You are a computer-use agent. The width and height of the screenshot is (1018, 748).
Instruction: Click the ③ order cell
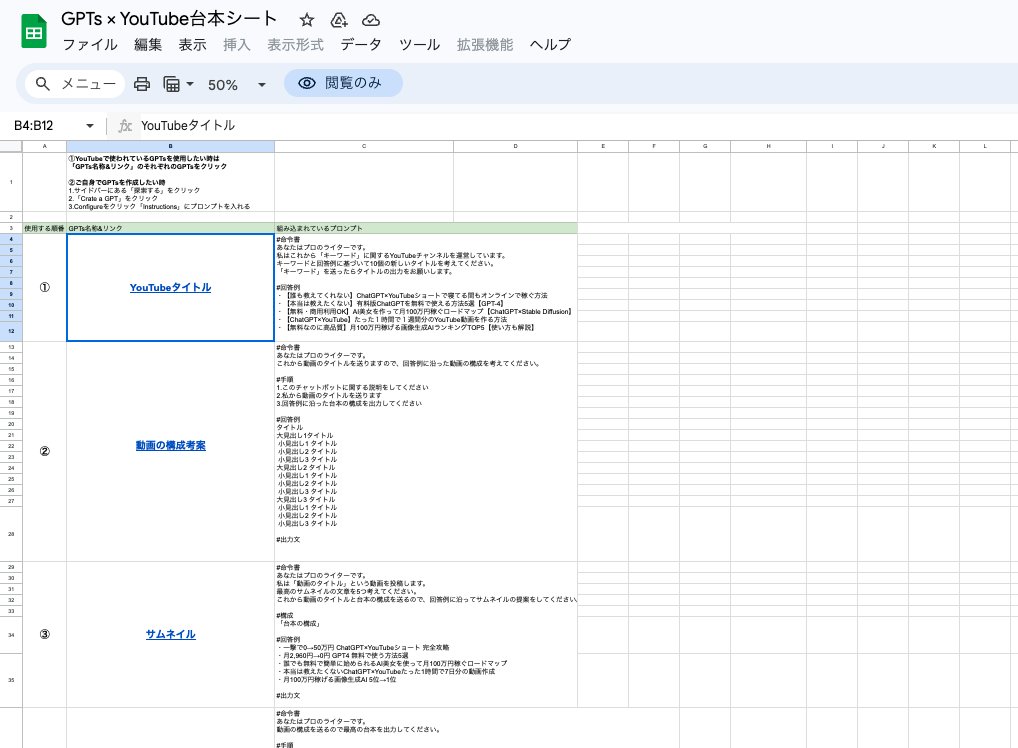click(45, 634)
